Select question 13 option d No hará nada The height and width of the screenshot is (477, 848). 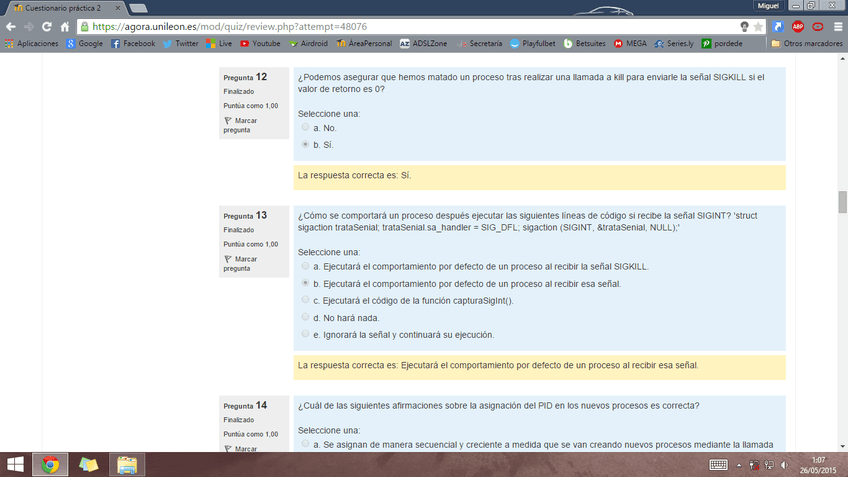tap(306, 317)
